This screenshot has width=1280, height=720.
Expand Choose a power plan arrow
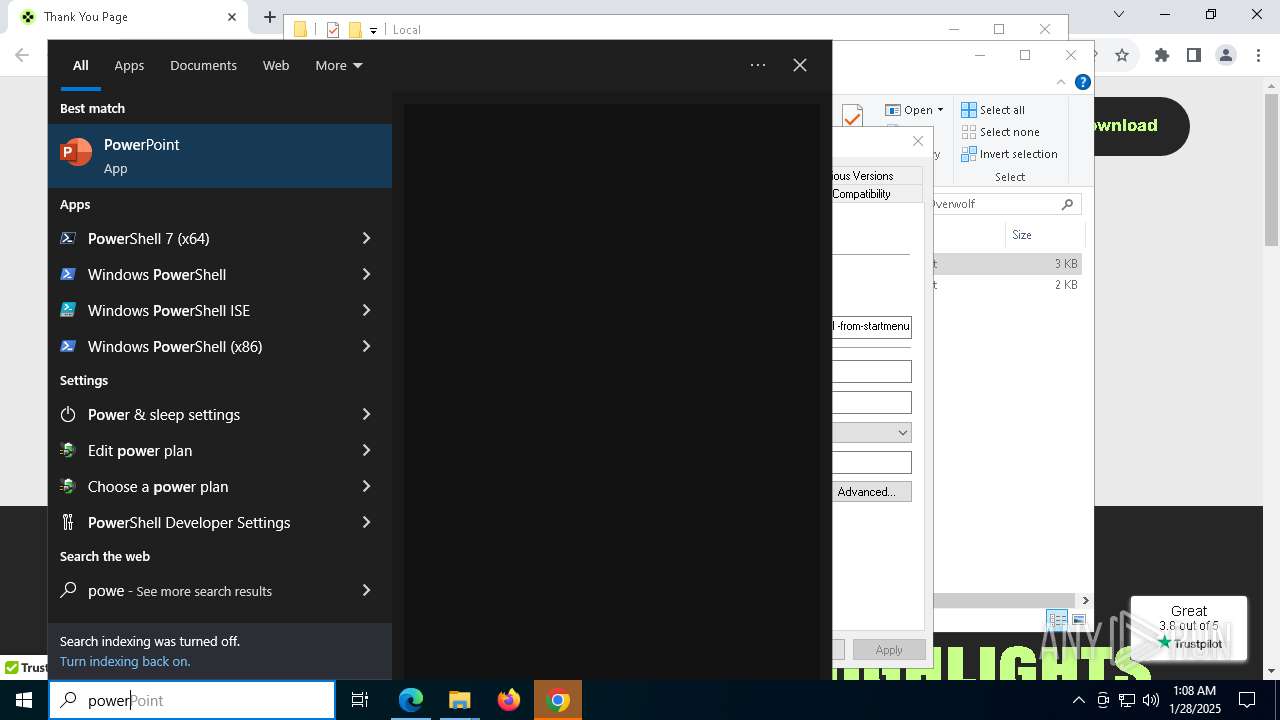pyautogui.click(x=366, y=486)
